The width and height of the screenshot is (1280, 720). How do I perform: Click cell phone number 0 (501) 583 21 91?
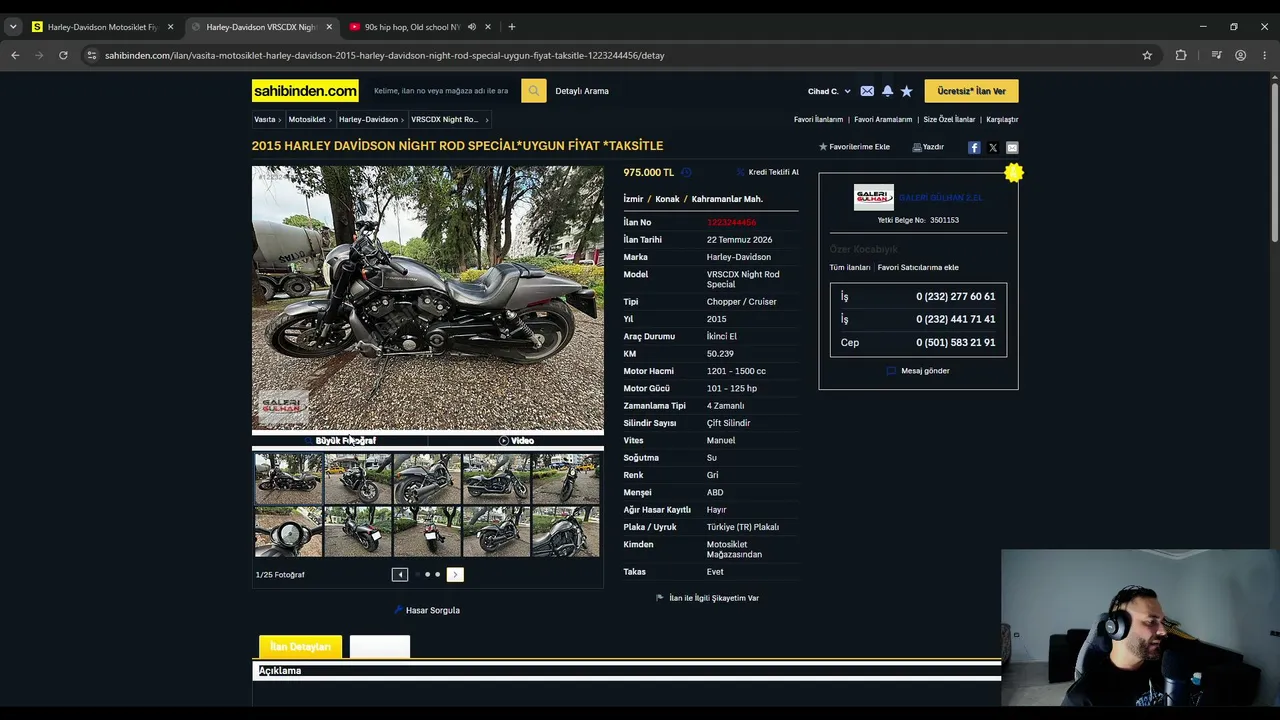955,342
